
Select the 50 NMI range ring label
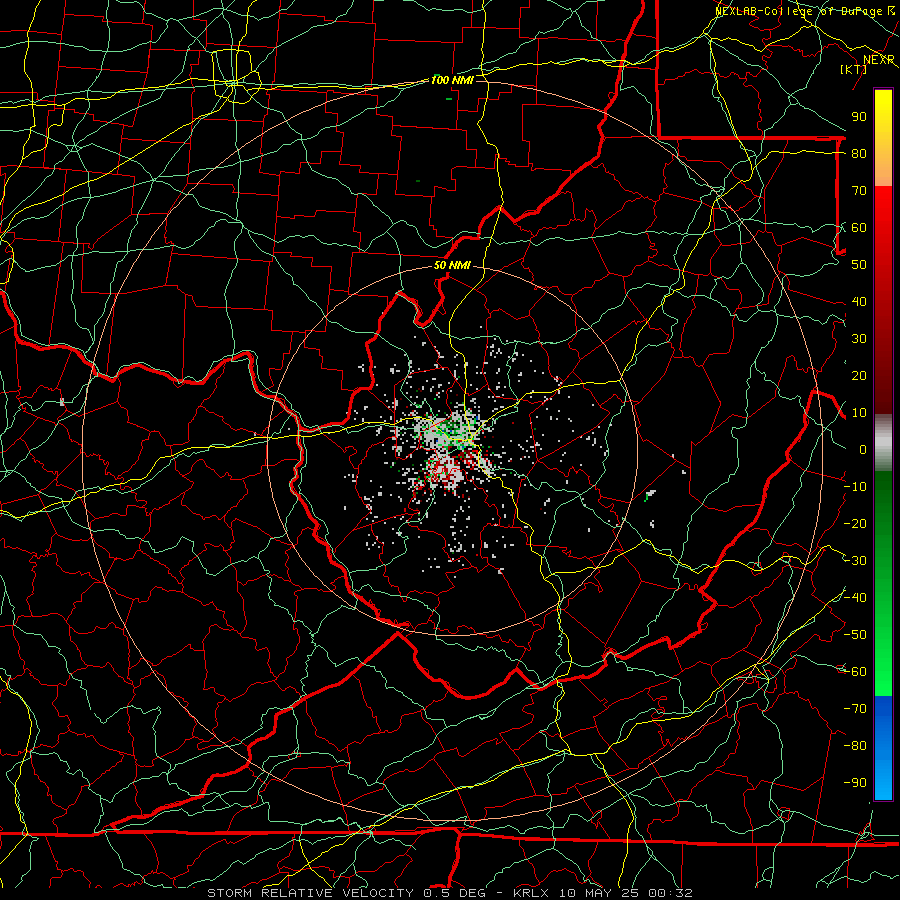(x=452, y=265)
